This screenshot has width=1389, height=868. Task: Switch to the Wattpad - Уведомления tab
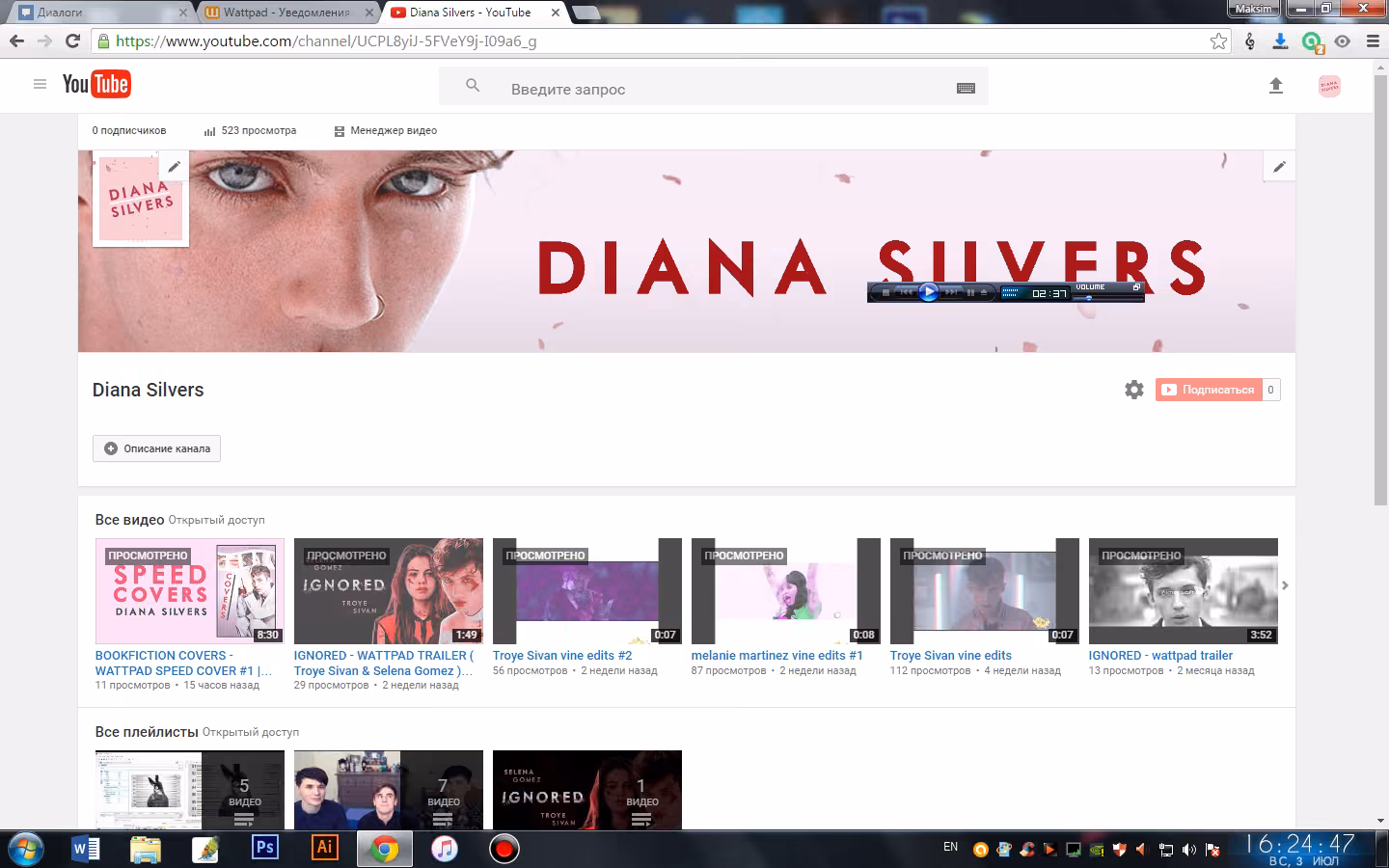coord(287,13)
